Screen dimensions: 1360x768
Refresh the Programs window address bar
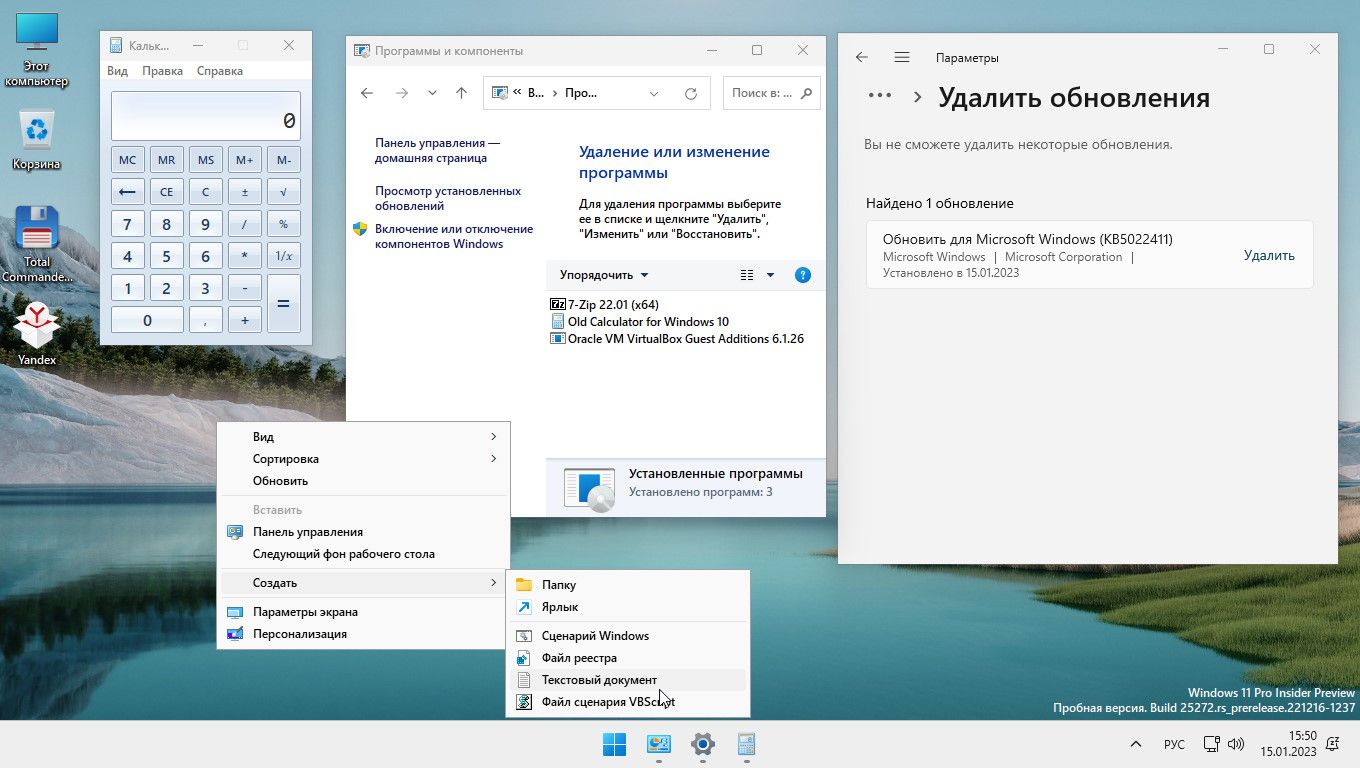690,93
